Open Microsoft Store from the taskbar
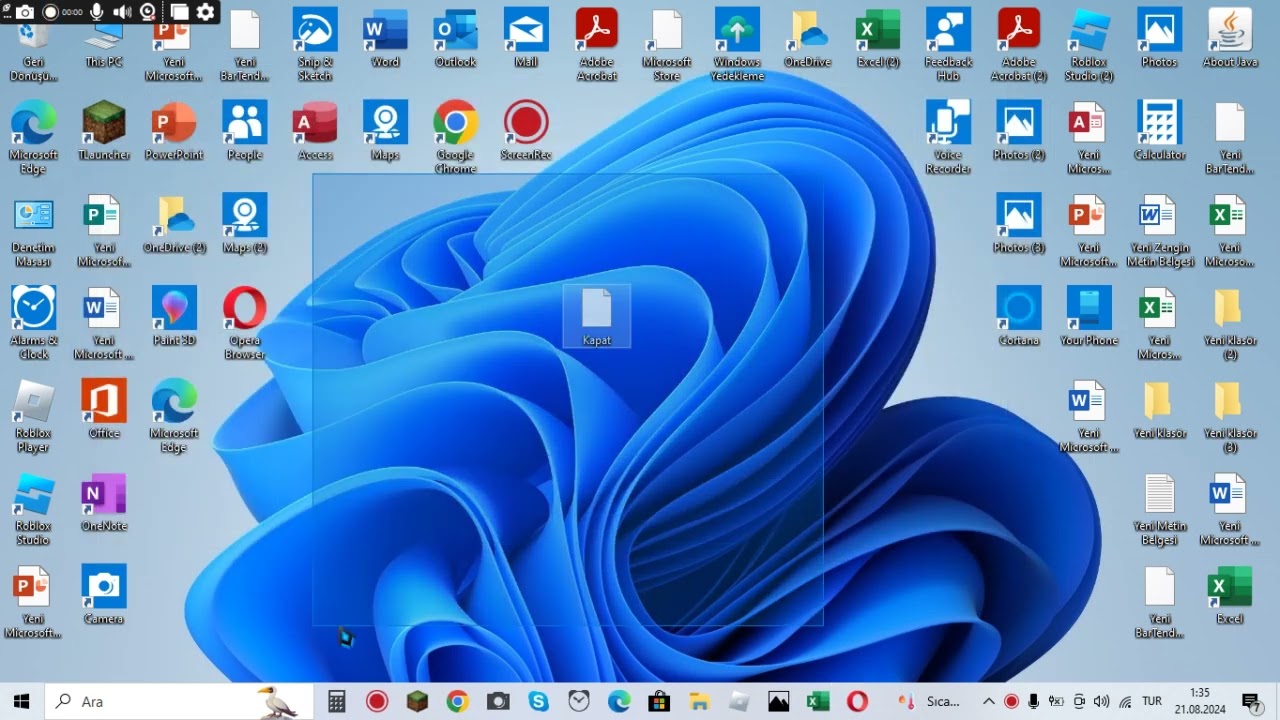Viewport: 1280px width, 720px height. pos(658,702)
